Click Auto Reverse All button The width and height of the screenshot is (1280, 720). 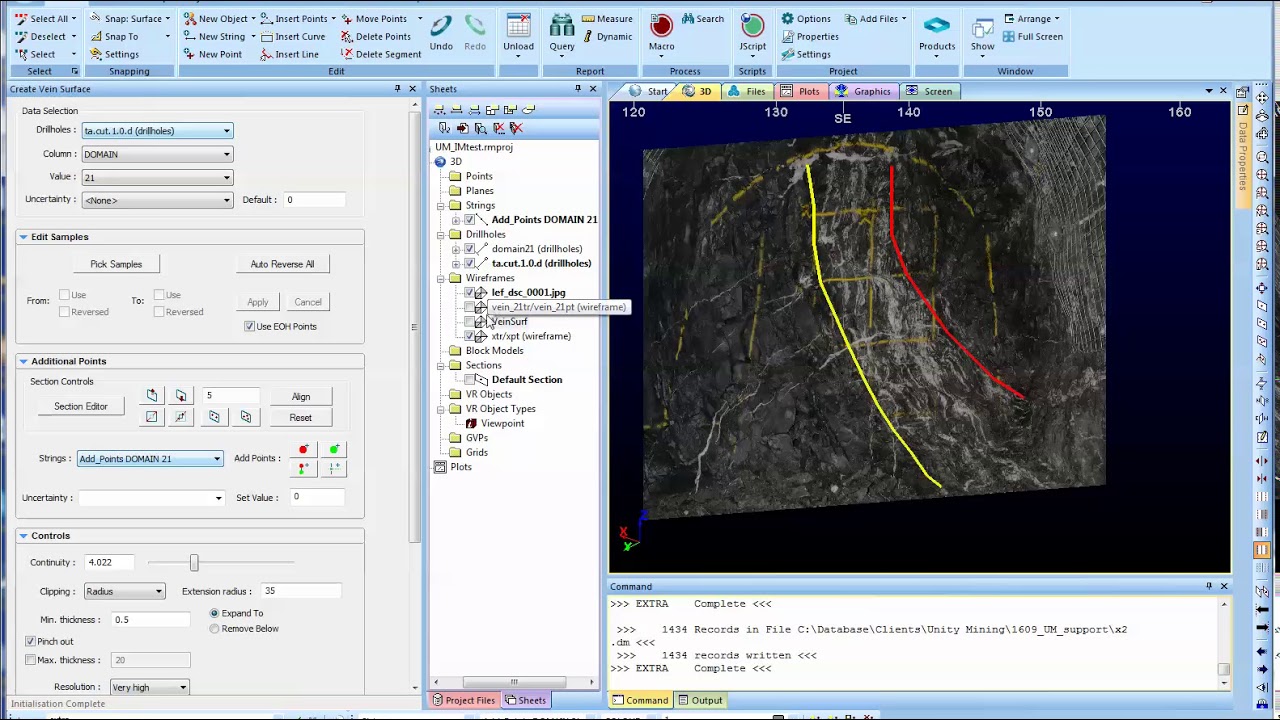click(x=282, y=264)
